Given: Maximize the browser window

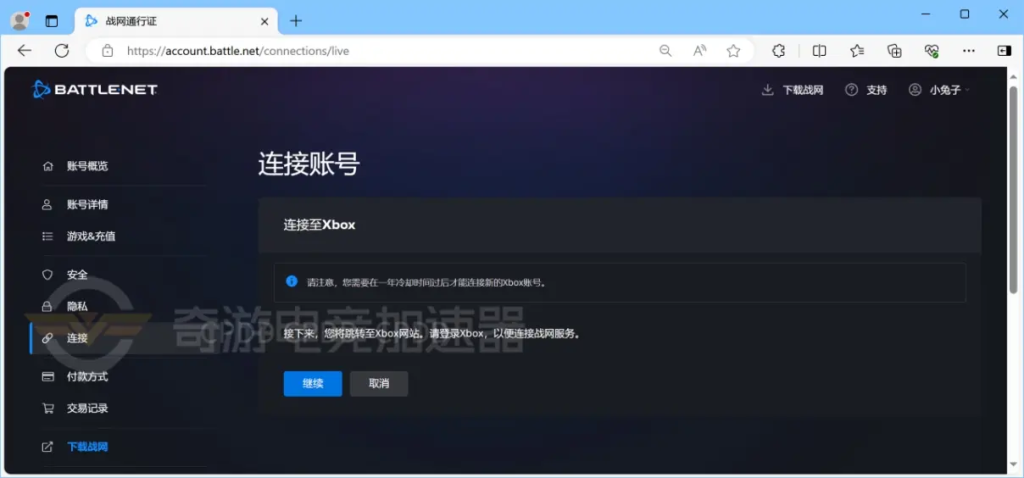Looking at the screenshot, I should pyautogui.click(x=965, y=14).
